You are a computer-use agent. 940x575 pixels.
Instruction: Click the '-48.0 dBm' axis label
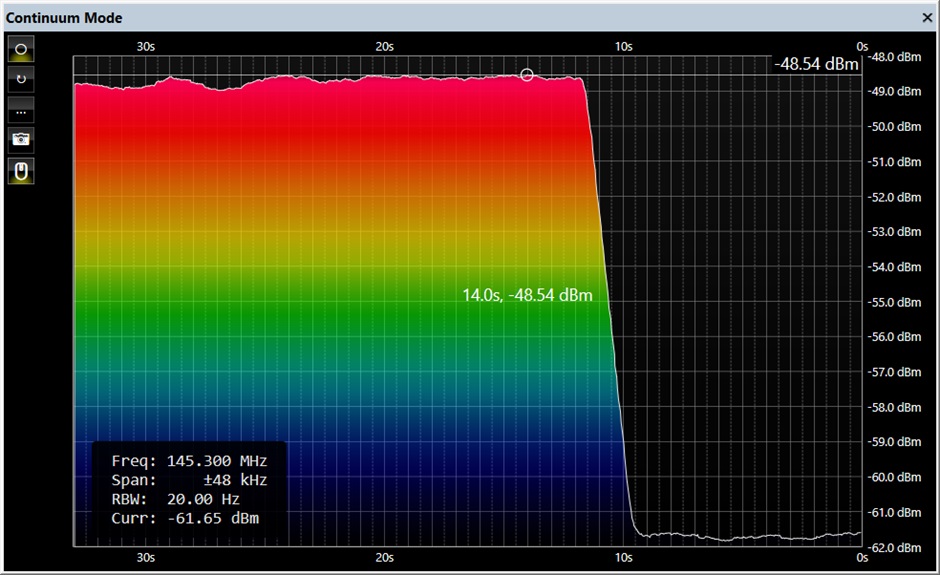pyautogui.click(x=894, y=57)
